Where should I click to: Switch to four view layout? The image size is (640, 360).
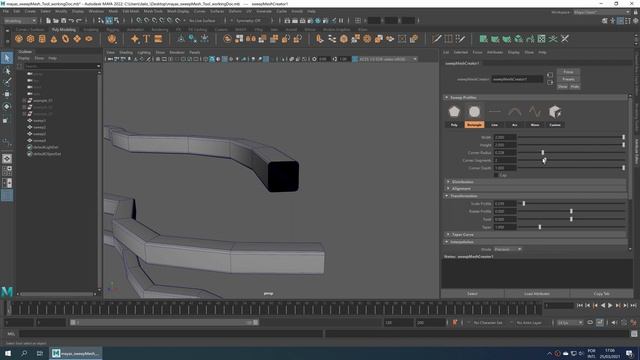click(7, 171)
